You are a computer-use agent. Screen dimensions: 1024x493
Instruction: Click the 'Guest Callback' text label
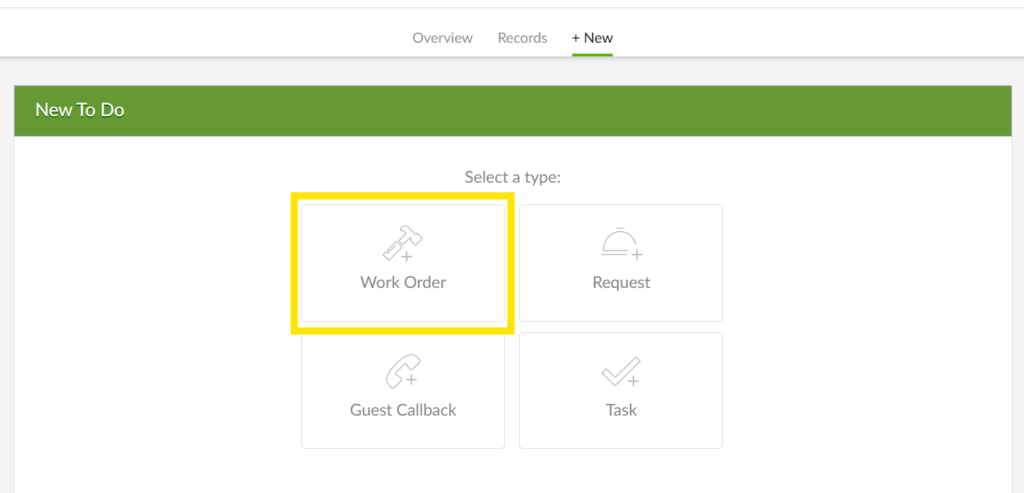pos(403,410)
